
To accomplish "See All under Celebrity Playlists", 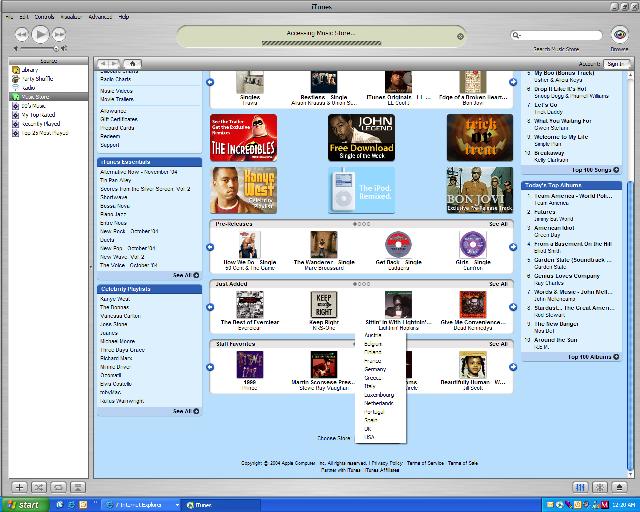I will tap(186, 411).
